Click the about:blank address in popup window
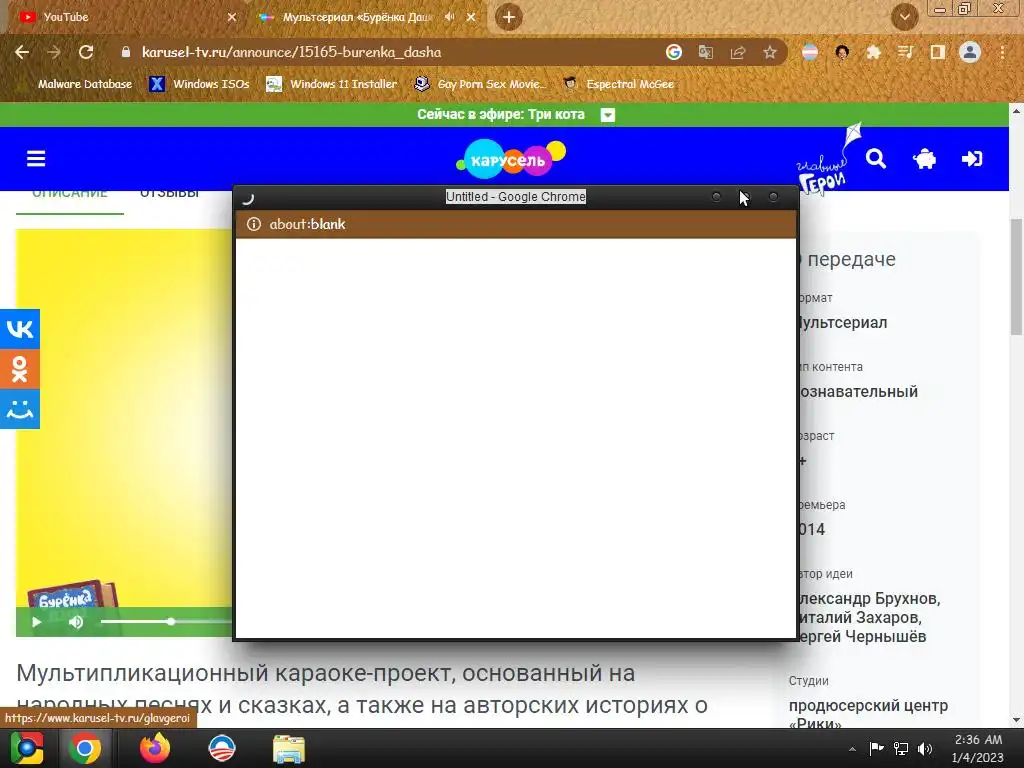1024x768 pixels. pos(308,224)
